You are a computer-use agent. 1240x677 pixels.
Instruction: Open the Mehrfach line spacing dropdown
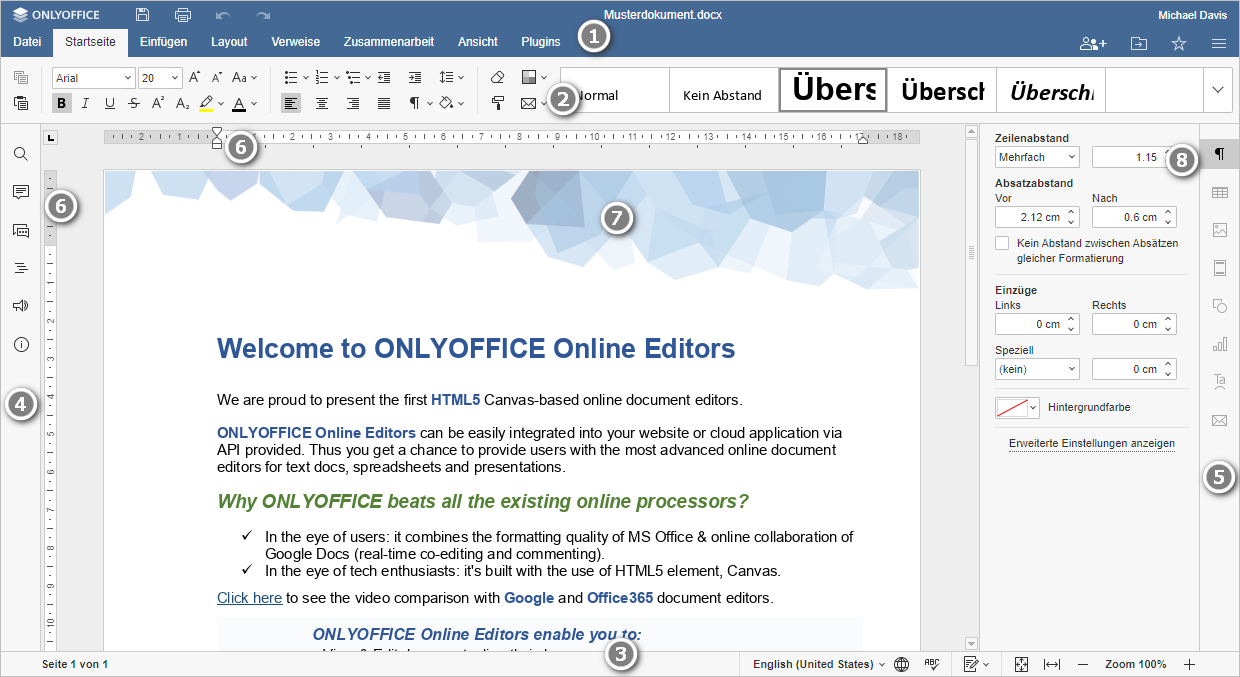1037,157
